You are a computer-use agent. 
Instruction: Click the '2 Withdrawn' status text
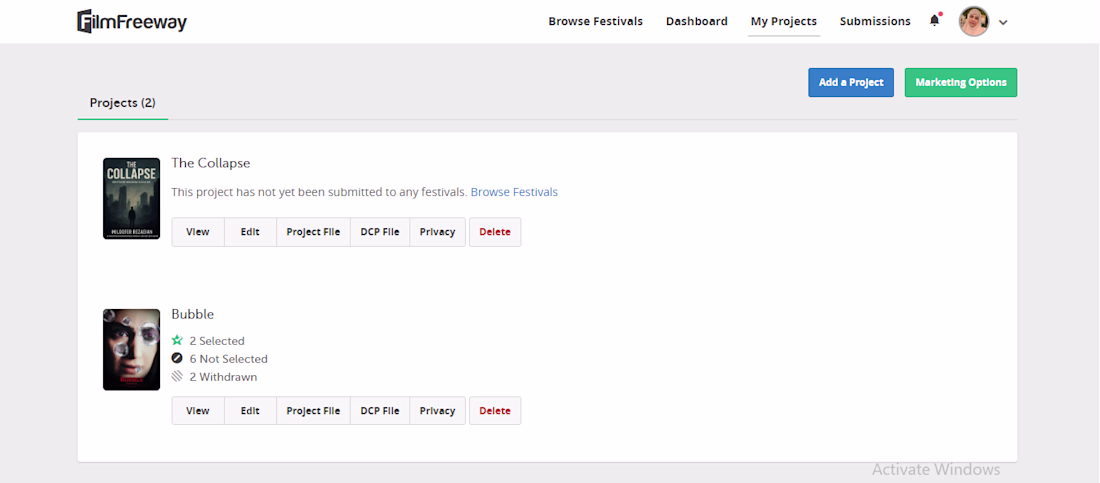223,377
